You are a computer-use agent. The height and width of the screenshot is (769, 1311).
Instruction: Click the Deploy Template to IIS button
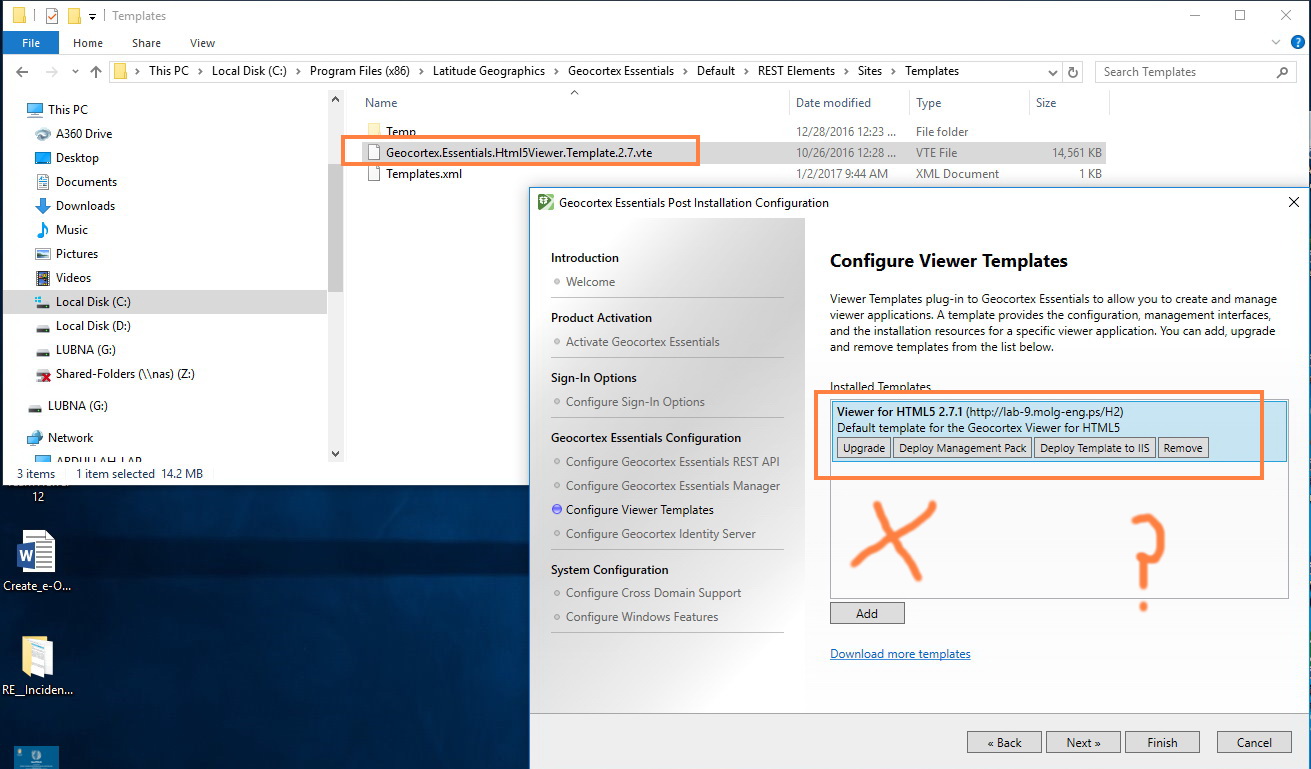[1095, 448]
